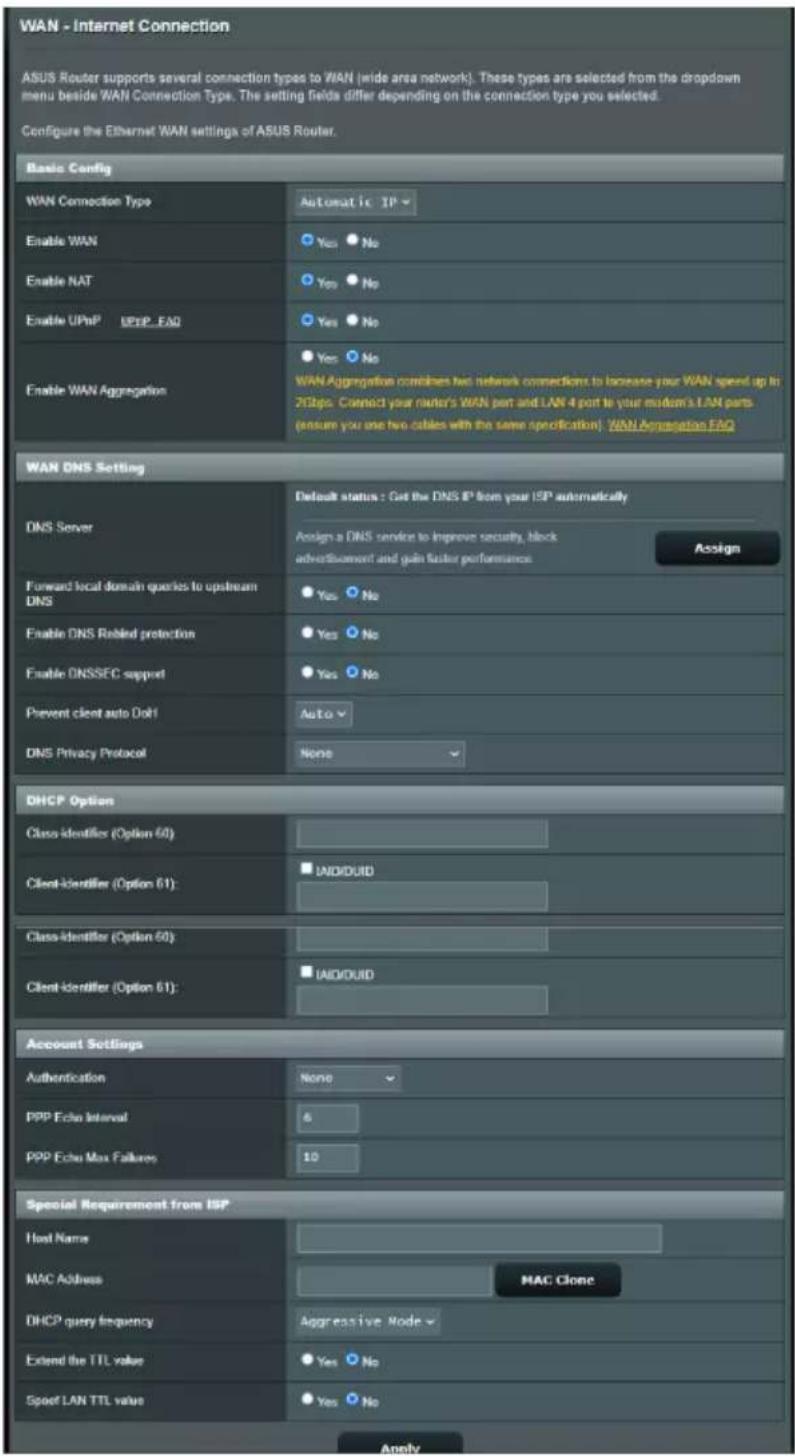Select No for Spoof LAN TTL value
This screenshot has height=1456, width=795.
[x=353, y=1400]
